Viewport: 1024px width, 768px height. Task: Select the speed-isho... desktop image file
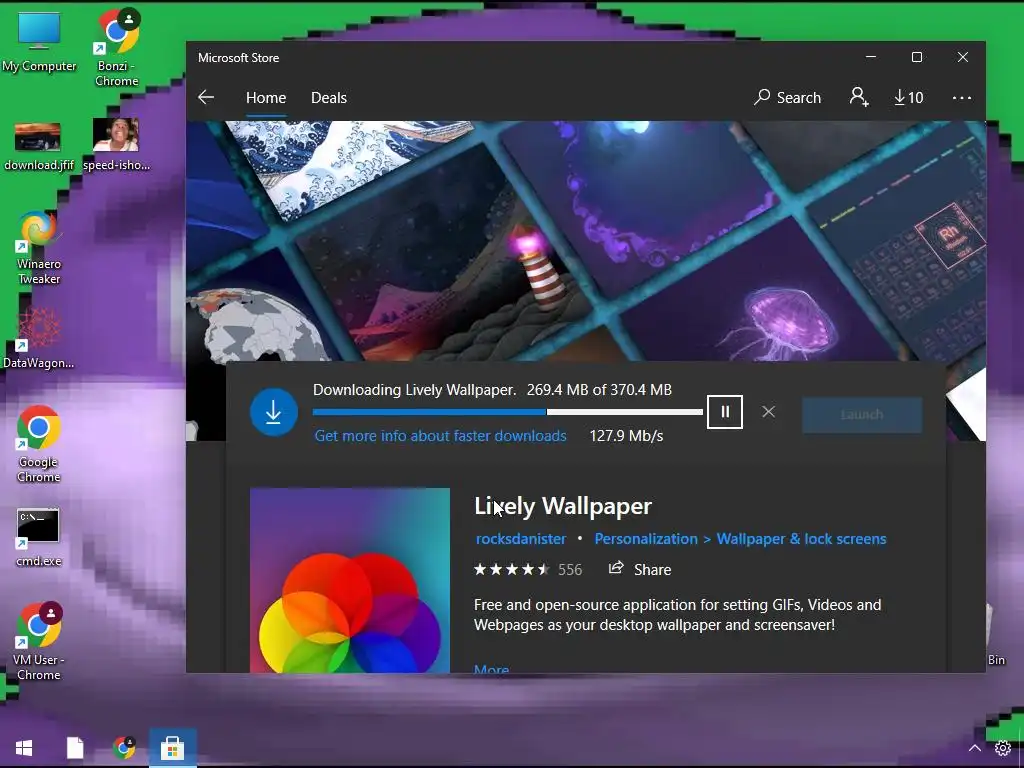click(116, 145)
